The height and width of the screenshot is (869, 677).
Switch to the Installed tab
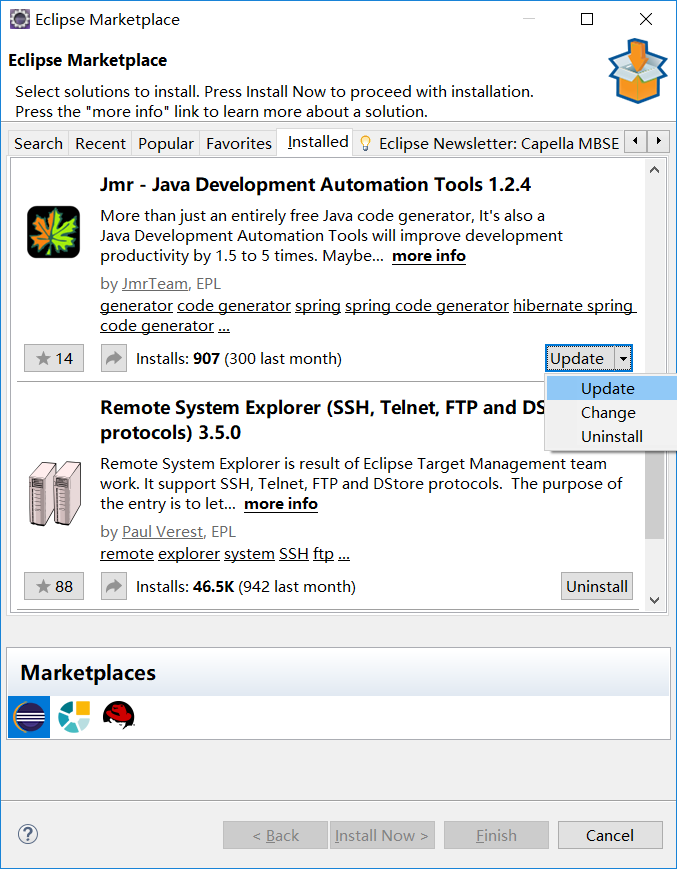(x=317, y=142)
